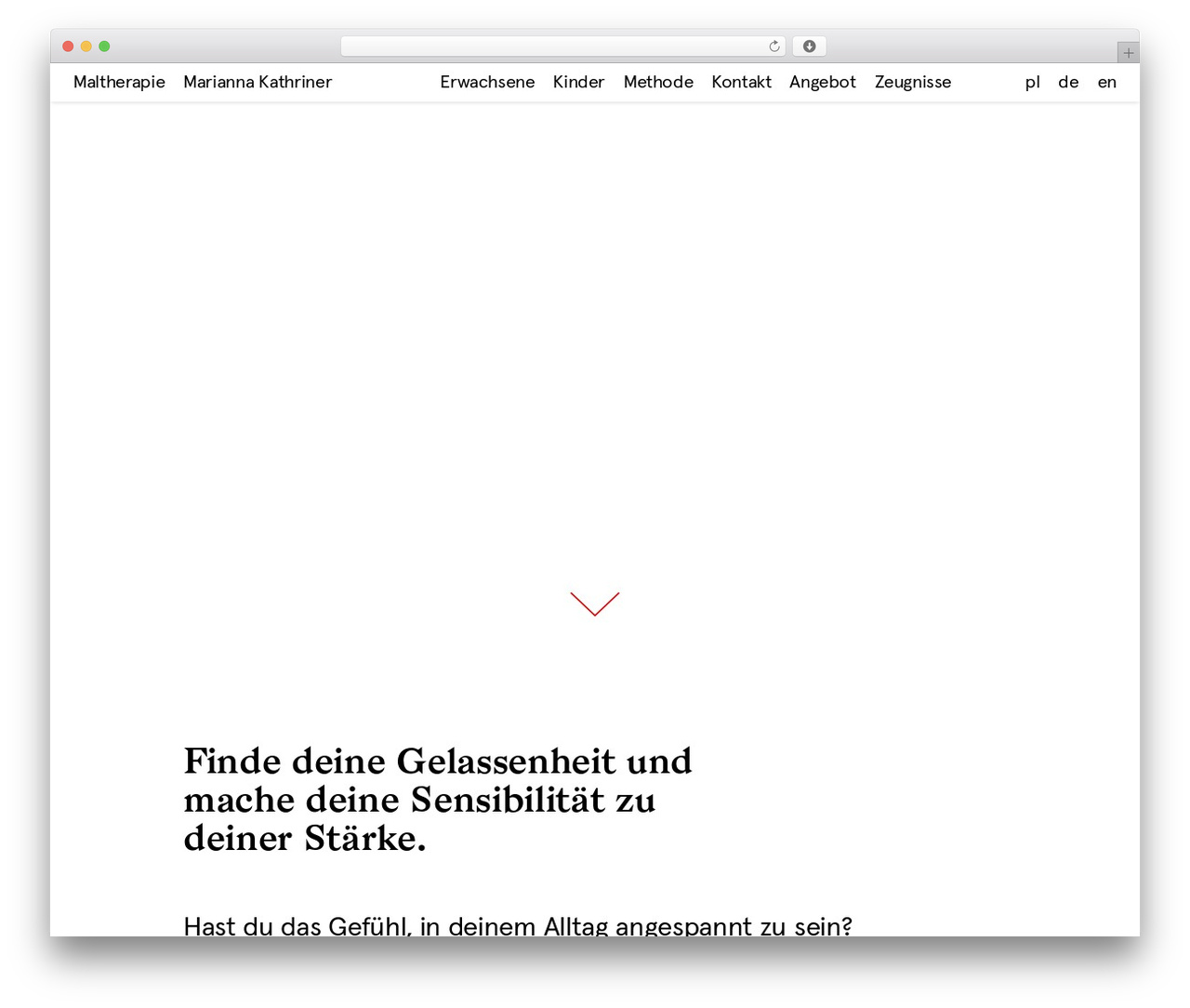The height and width of the screenshot is (1008, 1190).
Task: Close the window with the red button
Action: tap(68, 46)
